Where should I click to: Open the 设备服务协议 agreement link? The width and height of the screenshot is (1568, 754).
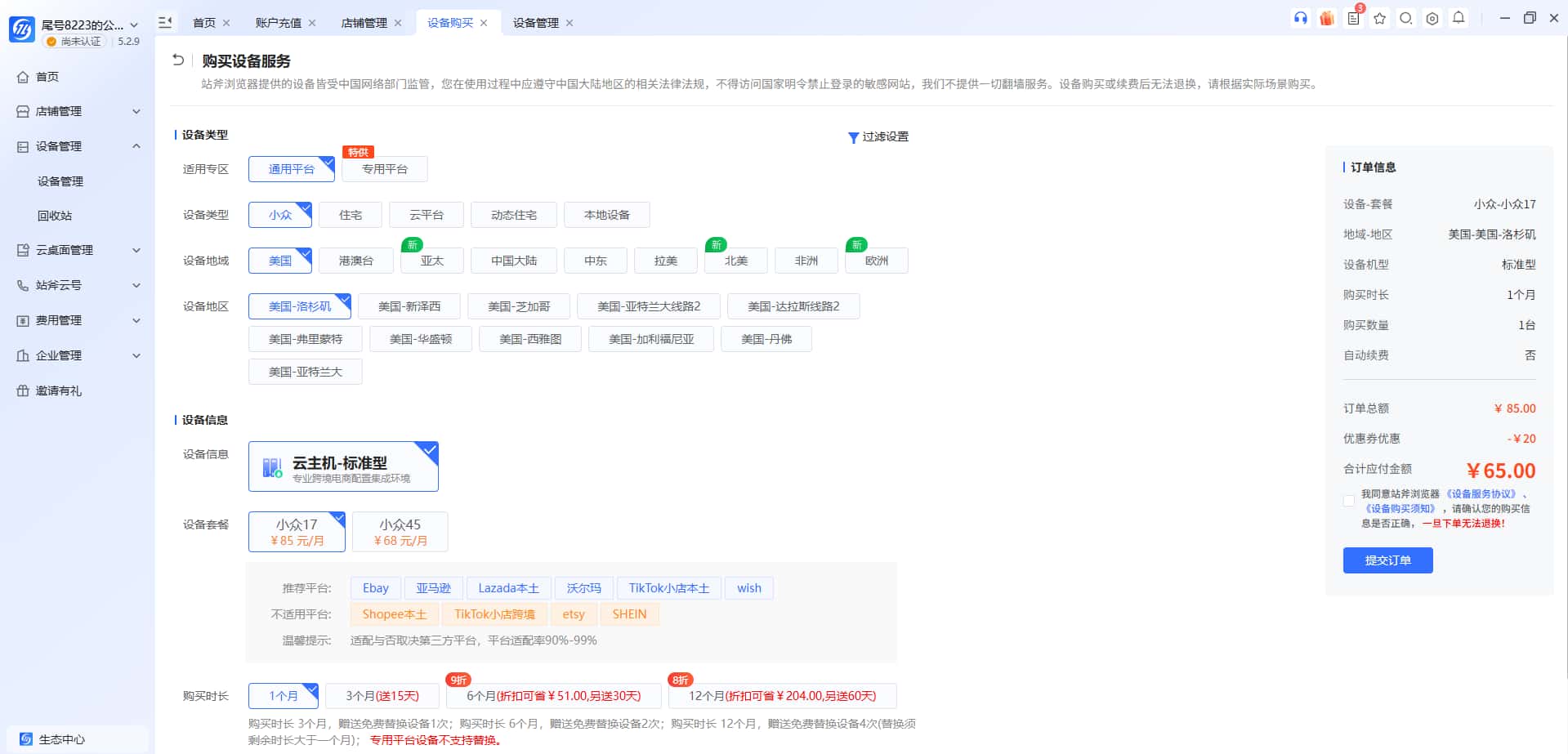tap(1484, 493)
